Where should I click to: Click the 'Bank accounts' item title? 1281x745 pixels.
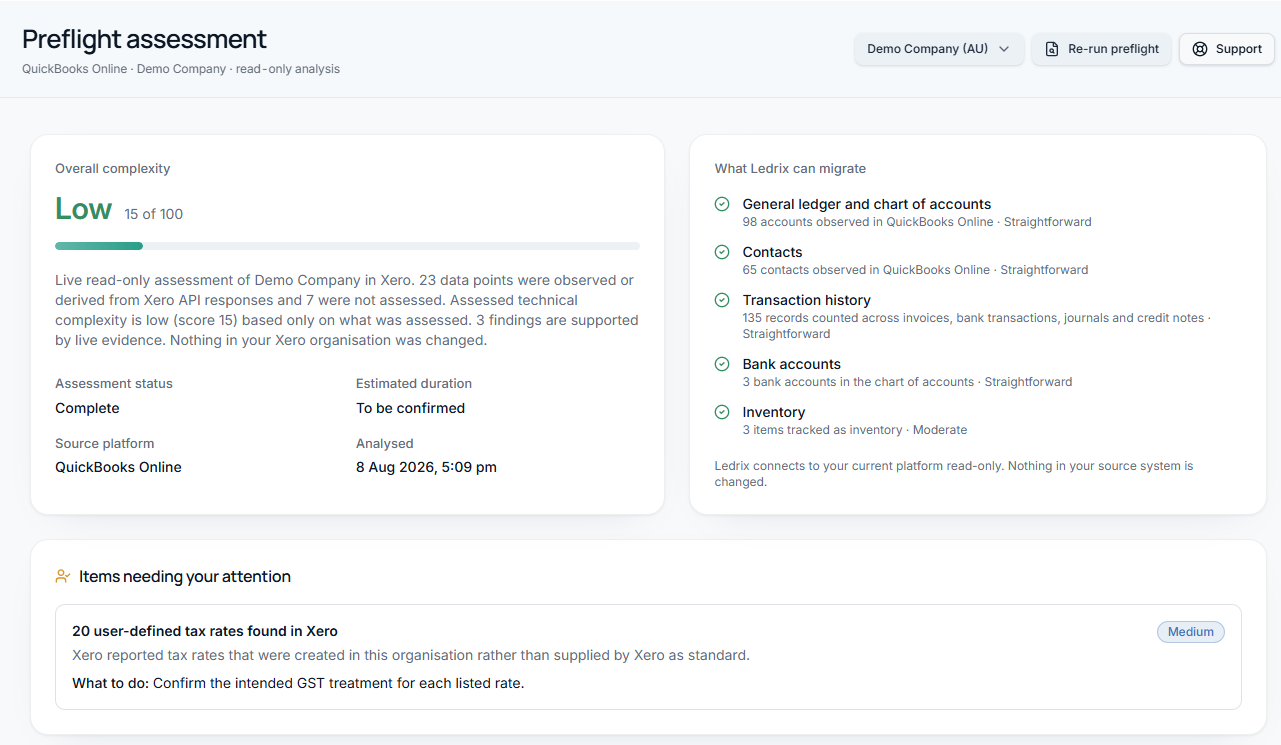coord(791,364)
